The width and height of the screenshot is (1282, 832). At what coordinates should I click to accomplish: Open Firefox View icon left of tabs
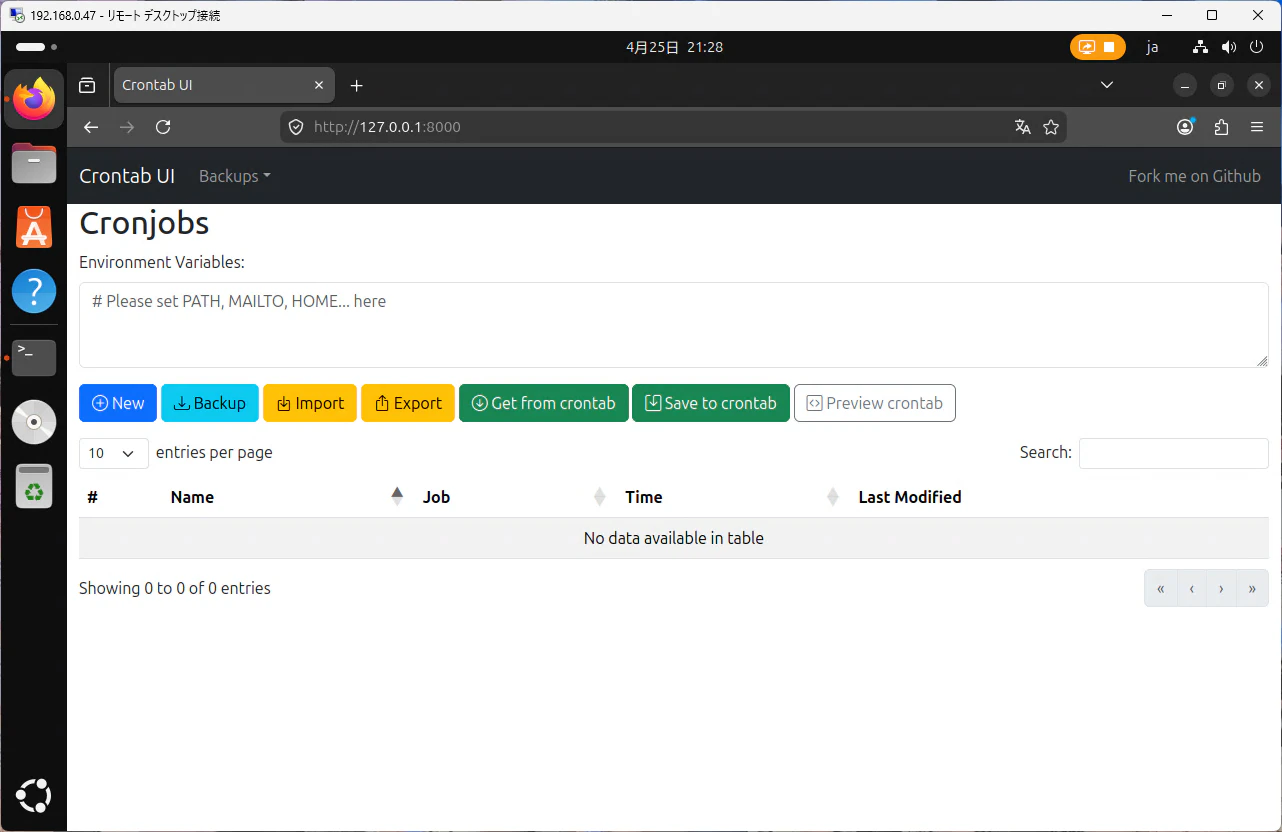coord(87,85)
